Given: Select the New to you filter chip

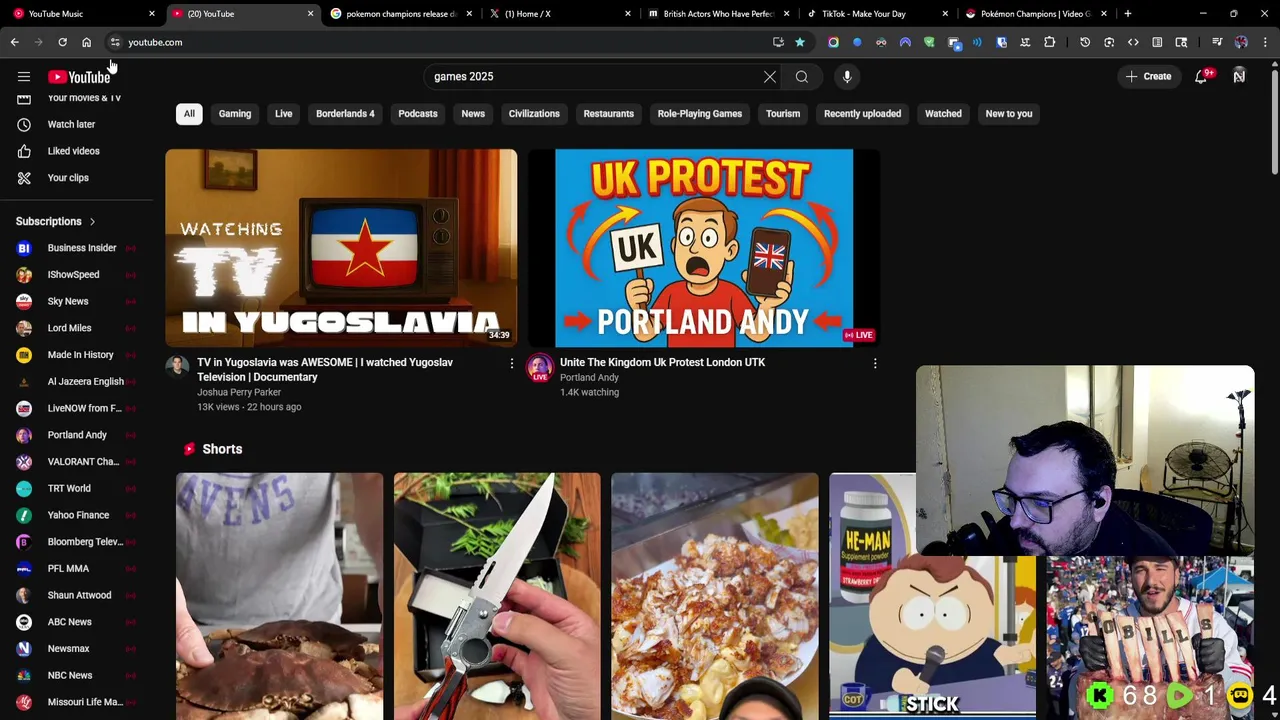Looking at the screenshot, I should click(x=1009, y=114).
